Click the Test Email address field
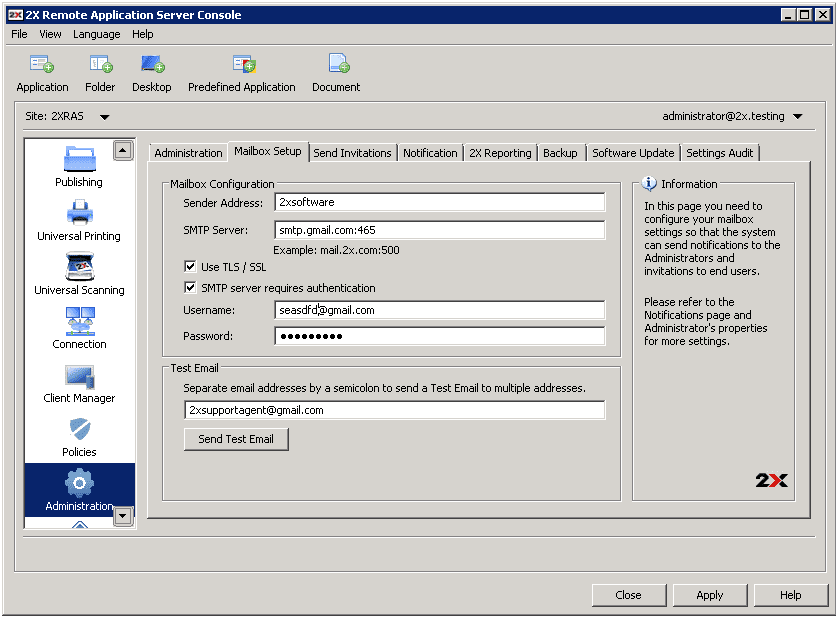This screenshot has height=619, width=840. click(395, 410)
